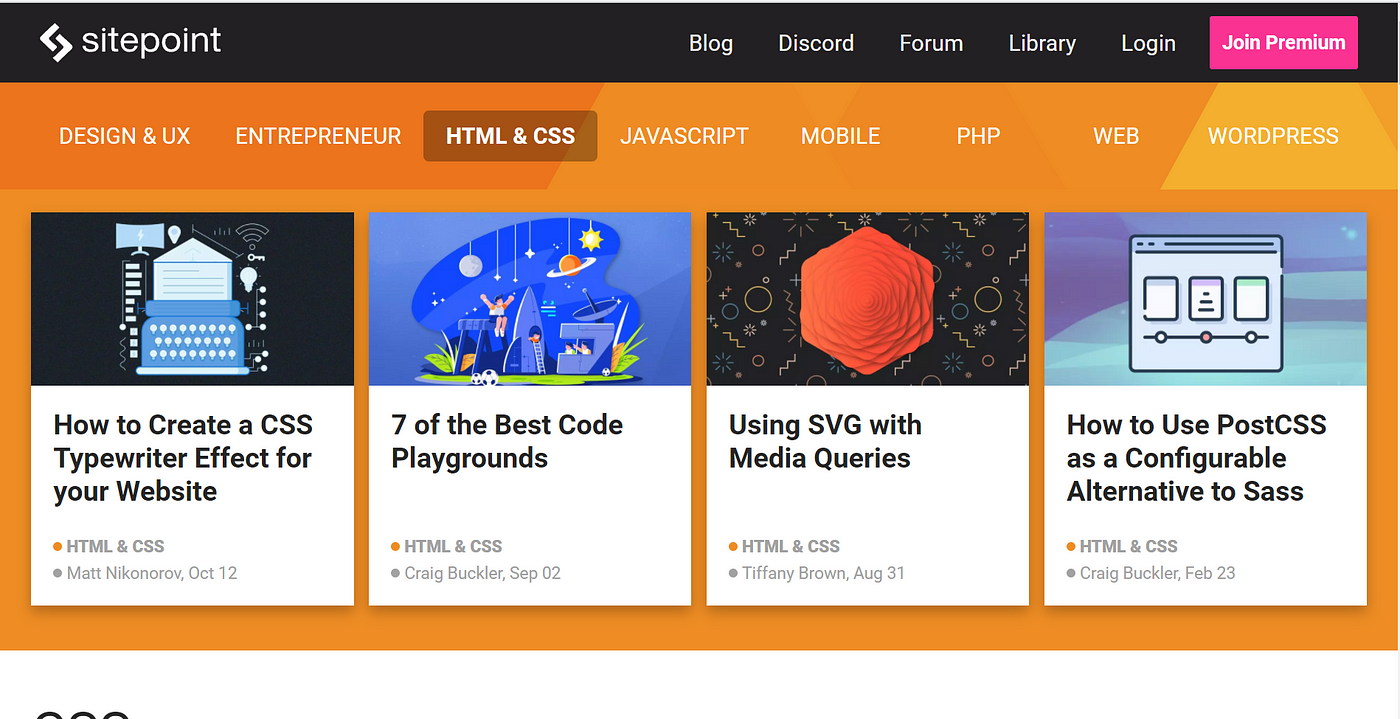Click the SitePoint logo

click(130, 42)
